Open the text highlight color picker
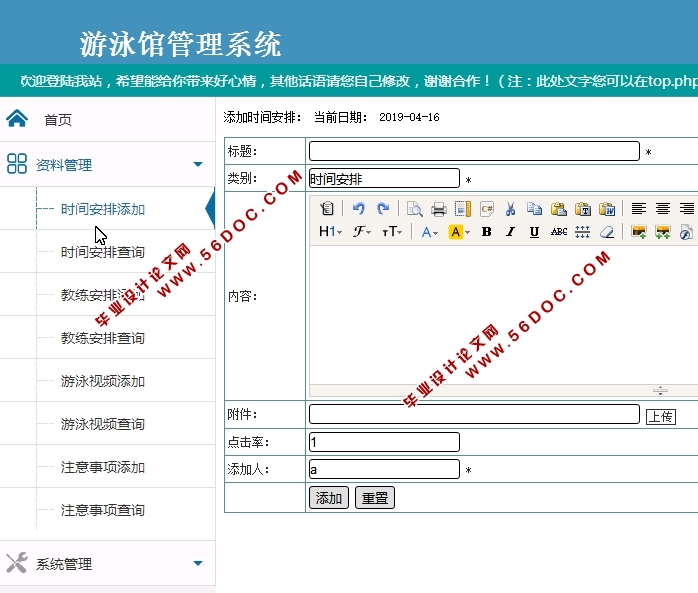The image size is (698, 593). pyautogui.click(x=458, y=232)
